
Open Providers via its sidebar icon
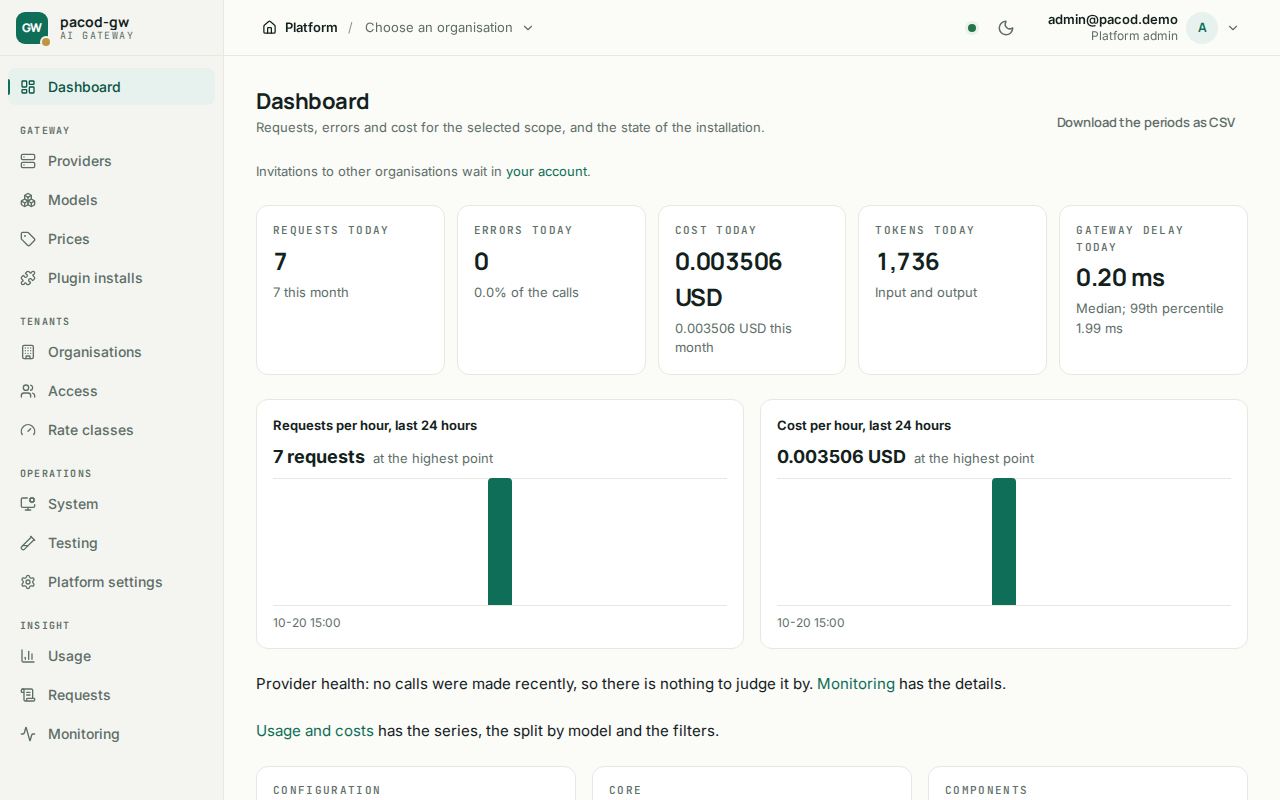(28, 161)
